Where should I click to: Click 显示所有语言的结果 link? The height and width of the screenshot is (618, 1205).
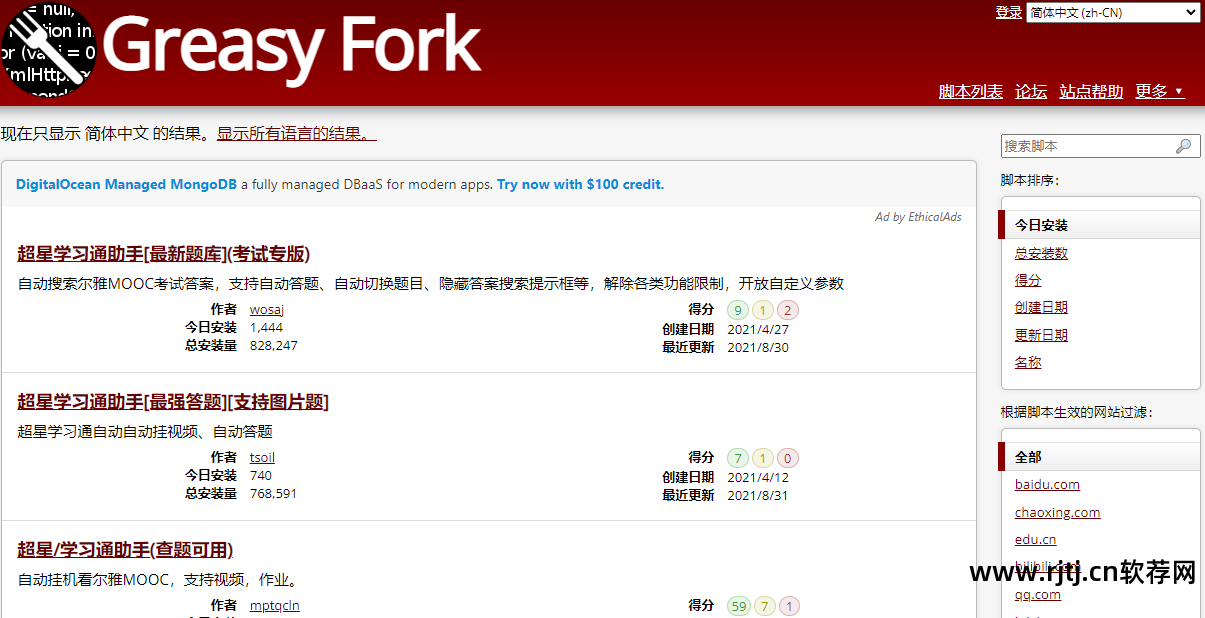click(x=297, y=133)
